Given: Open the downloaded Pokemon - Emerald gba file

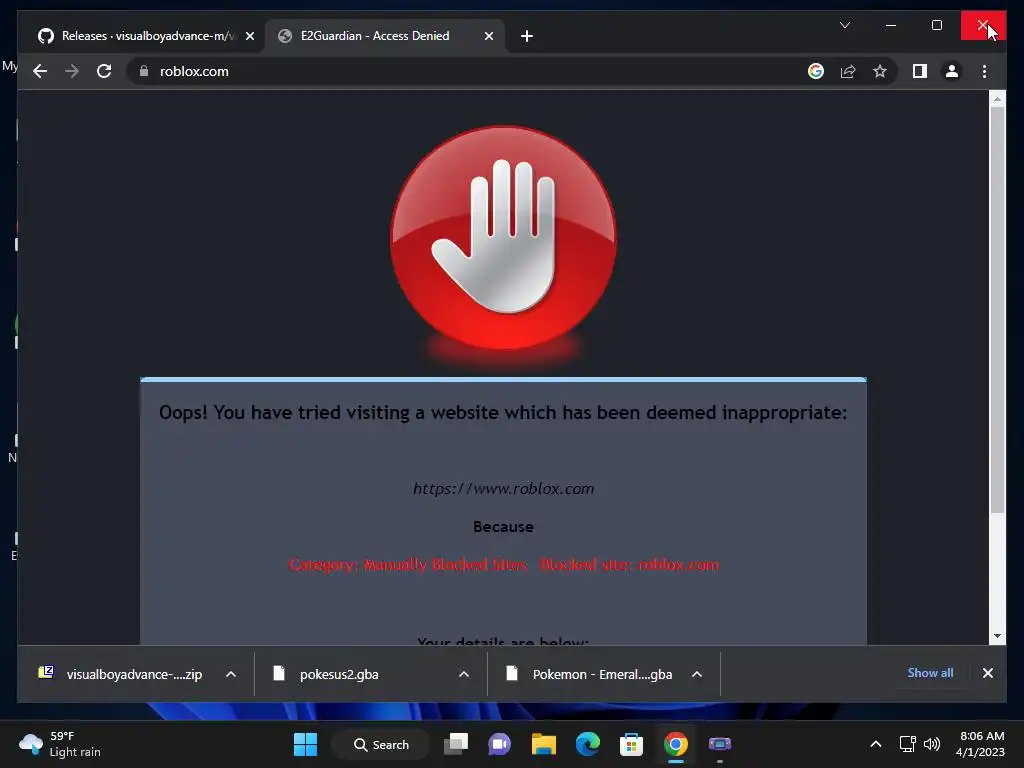Looking at the screenshot, I should click(591, 674).
